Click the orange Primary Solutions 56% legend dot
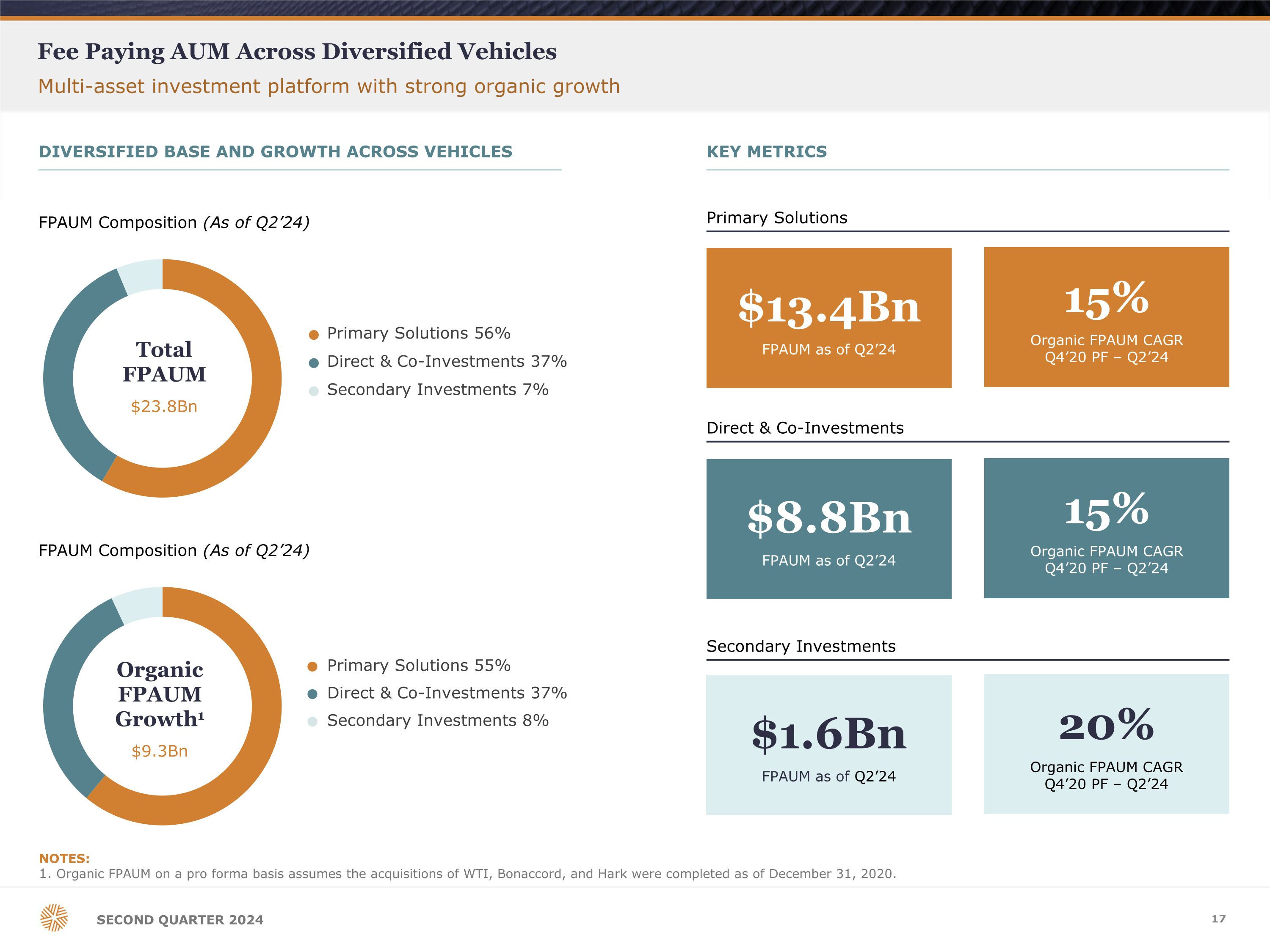Viewport: 1270px width, 952px height. (314, 335)
